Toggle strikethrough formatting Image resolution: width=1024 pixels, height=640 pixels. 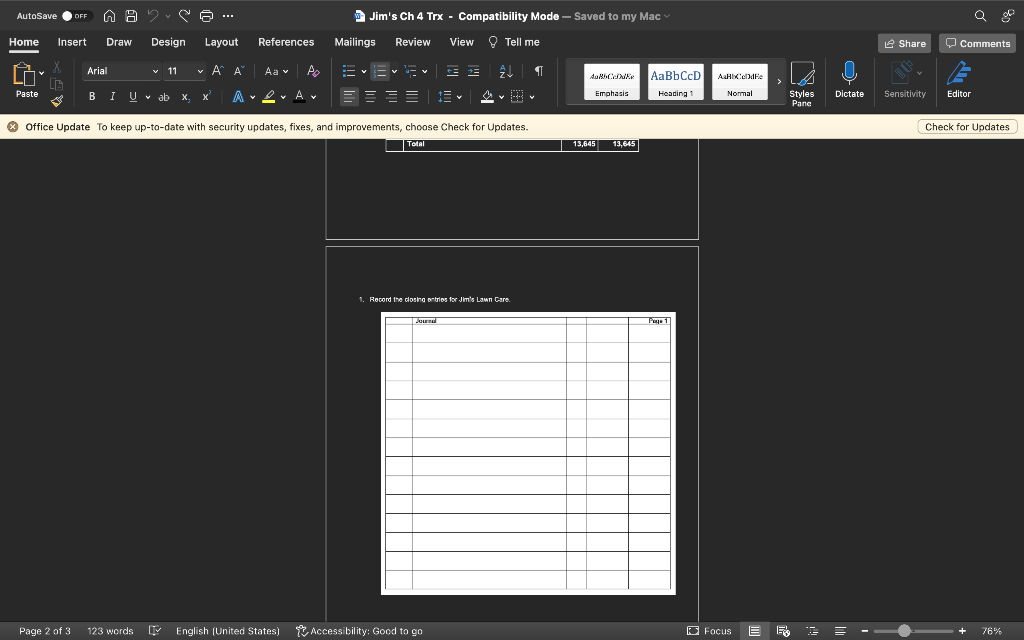point(163,97)
